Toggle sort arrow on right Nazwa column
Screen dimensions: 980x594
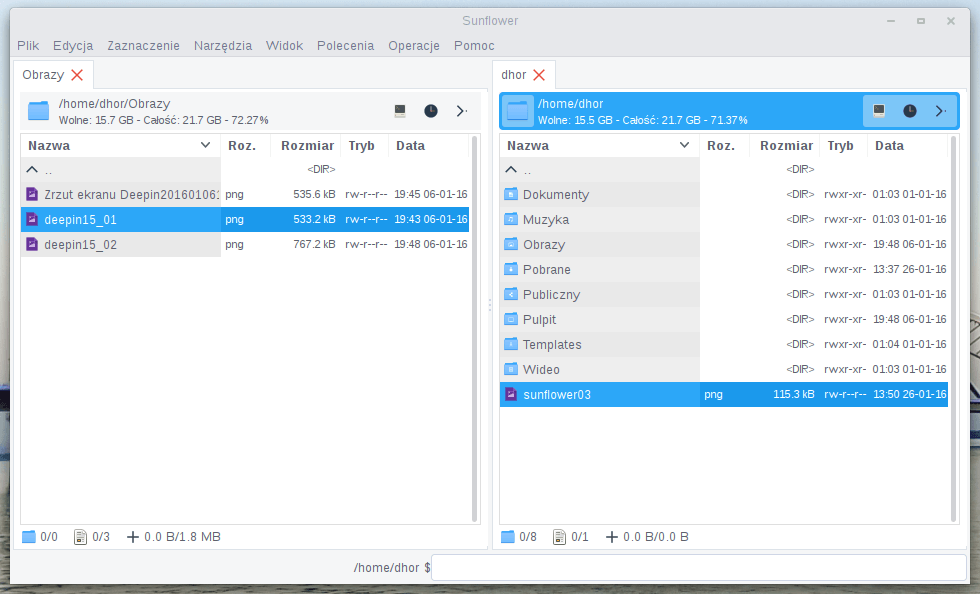point(684,146)
